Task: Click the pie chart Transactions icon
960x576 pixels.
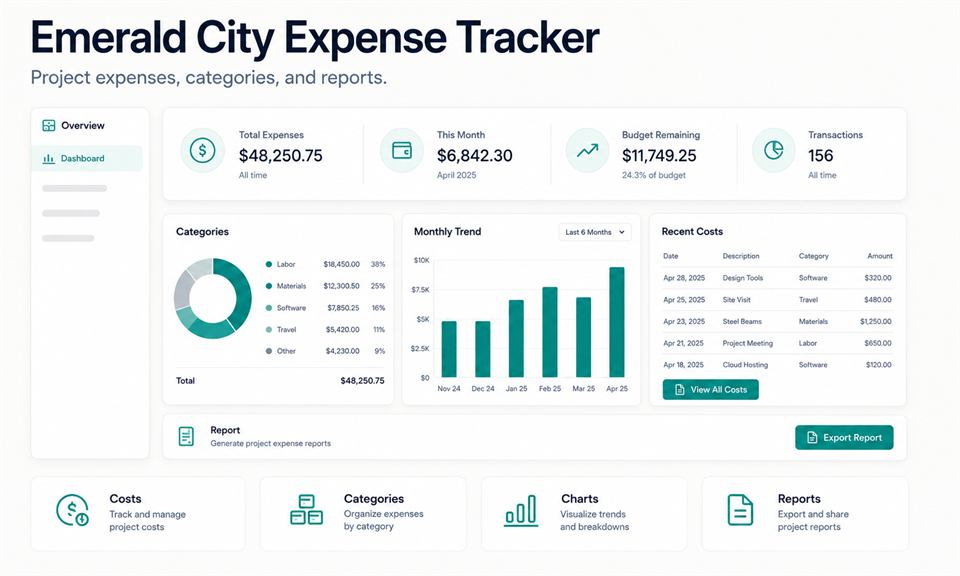Action: click(x=773, y=151)
